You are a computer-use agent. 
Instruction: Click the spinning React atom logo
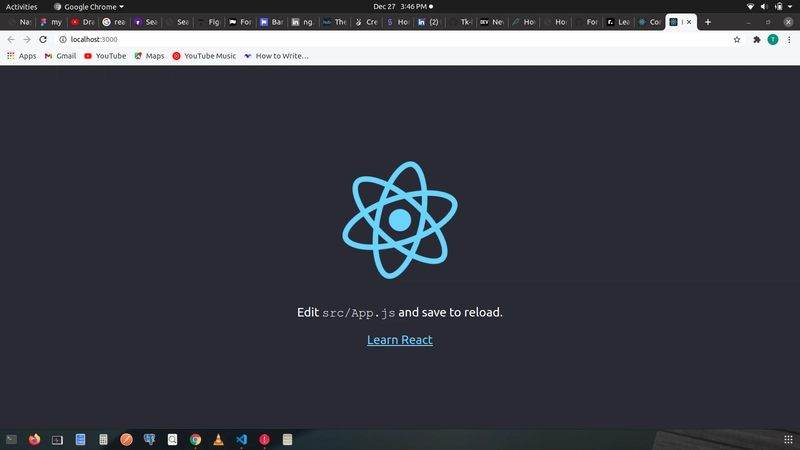click(x=399, y=220)
